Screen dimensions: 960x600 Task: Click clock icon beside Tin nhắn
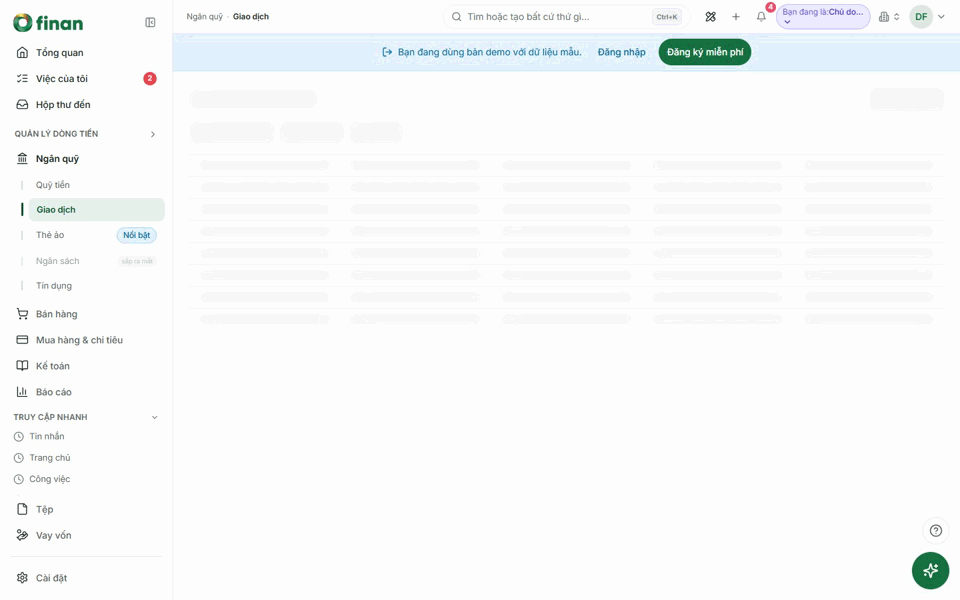click(x=19, y=437)
